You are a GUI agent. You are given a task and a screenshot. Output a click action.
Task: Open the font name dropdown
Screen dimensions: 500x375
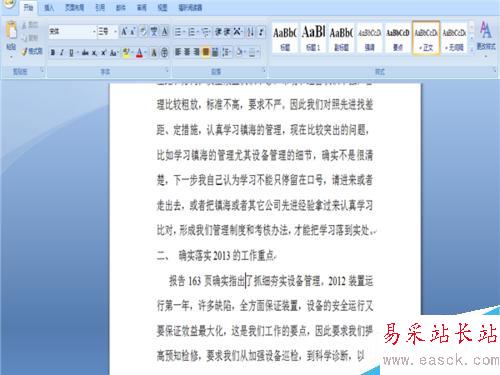click(94, 32)
